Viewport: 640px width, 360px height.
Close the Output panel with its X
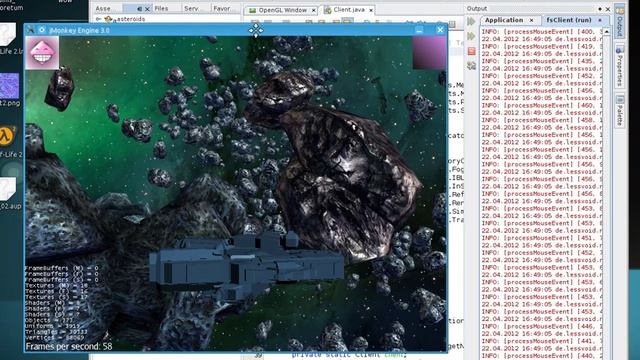click(x=608, y=9)
